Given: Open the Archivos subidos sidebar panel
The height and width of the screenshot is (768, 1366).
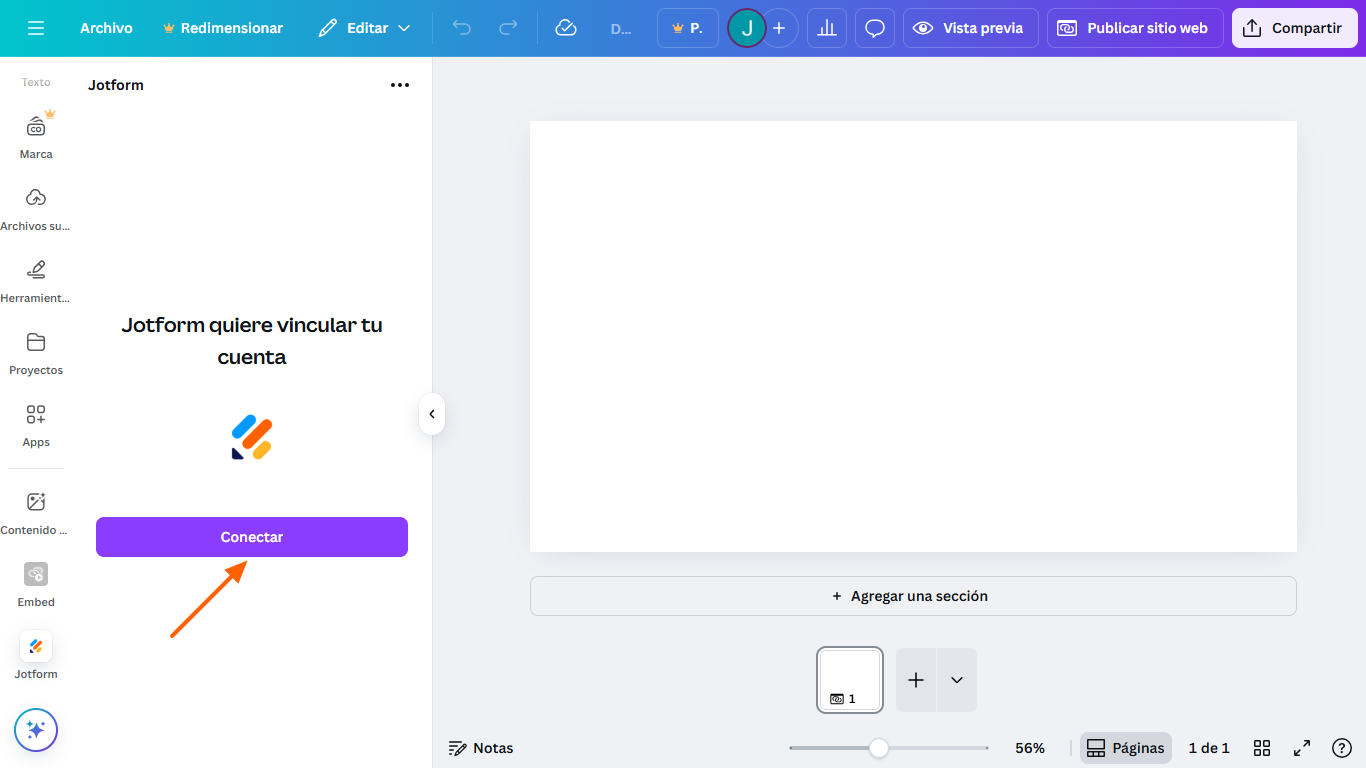Looking at the screenshot, I should (x=36, y=208).
